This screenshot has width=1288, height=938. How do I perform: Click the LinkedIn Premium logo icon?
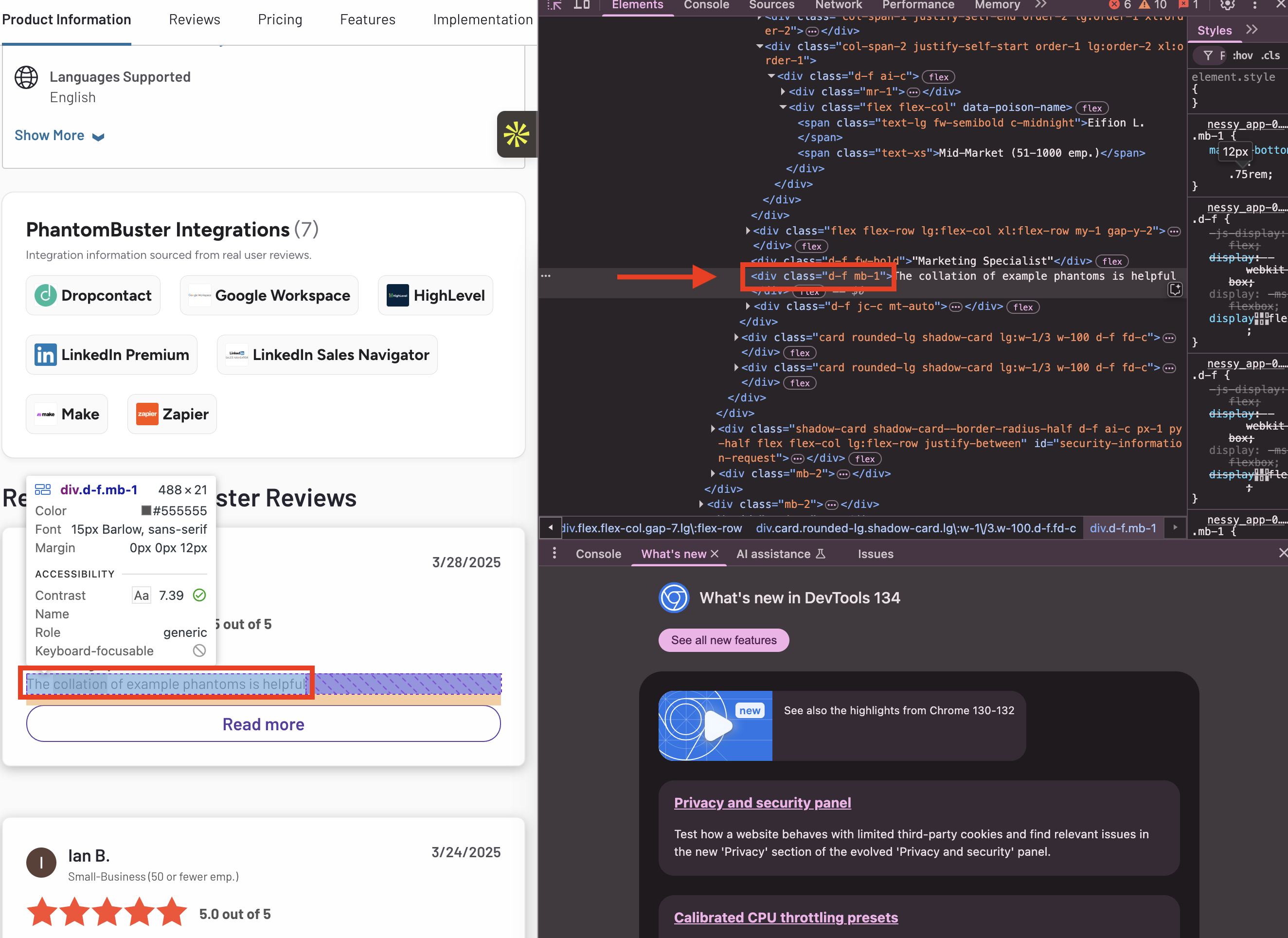pos(45,355)
